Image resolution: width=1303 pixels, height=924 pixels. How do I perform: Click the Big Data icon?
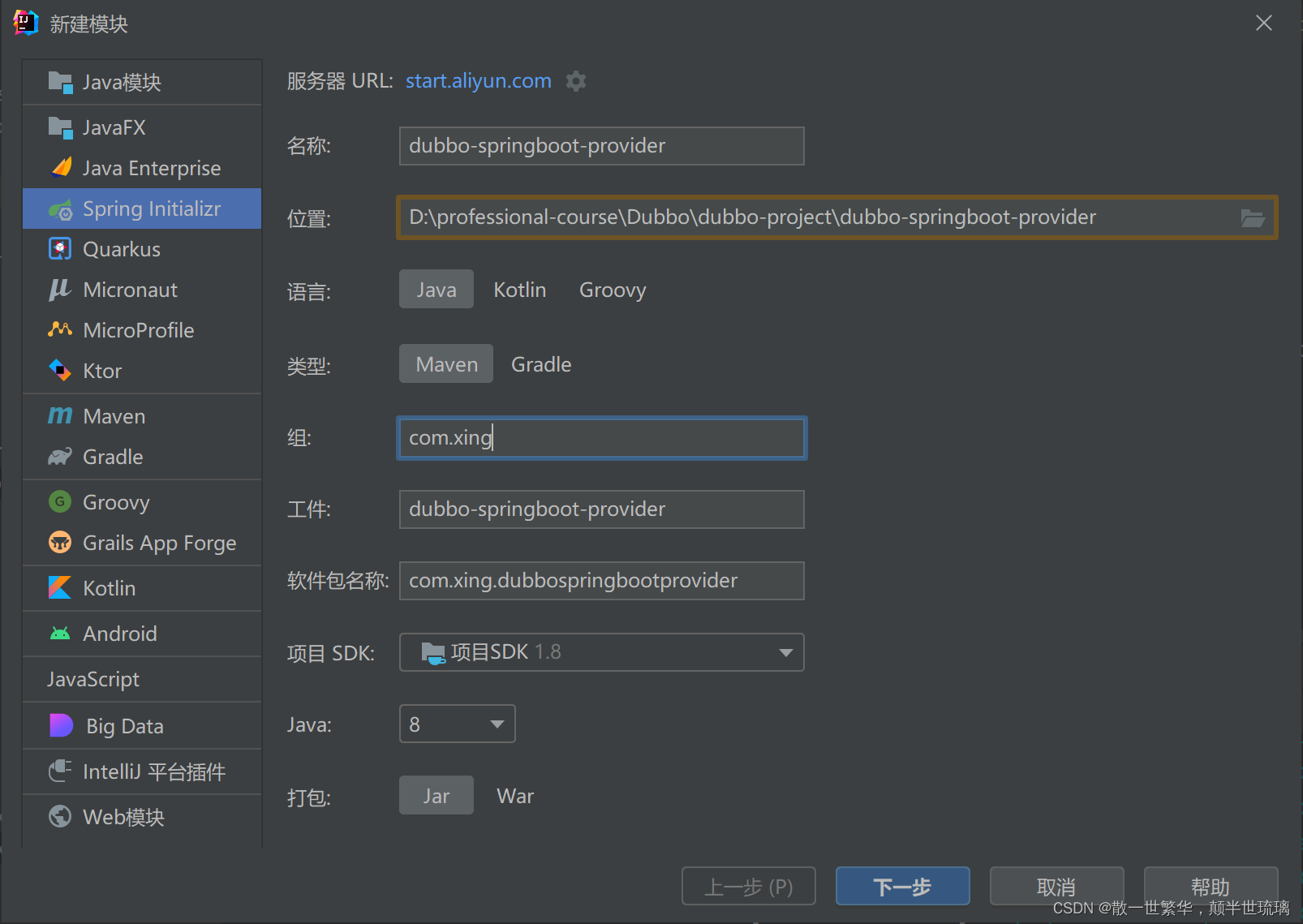(62, 725)
